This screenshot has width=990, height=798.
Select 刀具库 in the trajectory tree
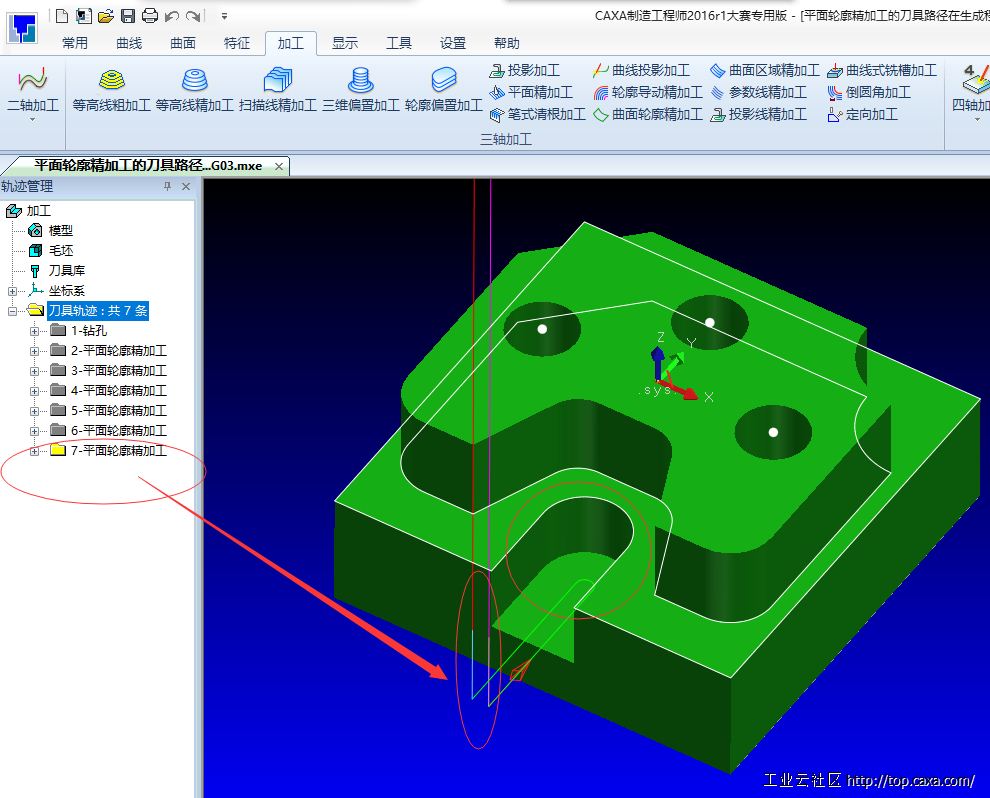pos(66,271)
